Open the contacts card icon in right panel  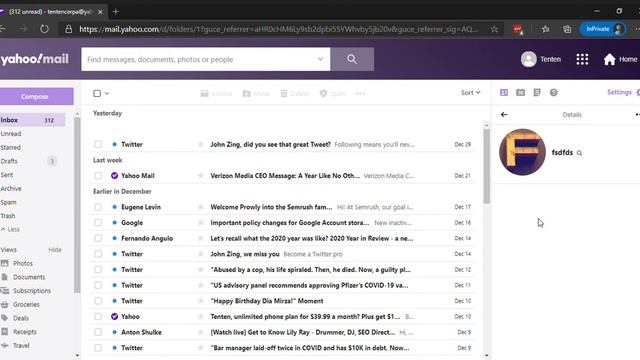(x=504, y=93)
